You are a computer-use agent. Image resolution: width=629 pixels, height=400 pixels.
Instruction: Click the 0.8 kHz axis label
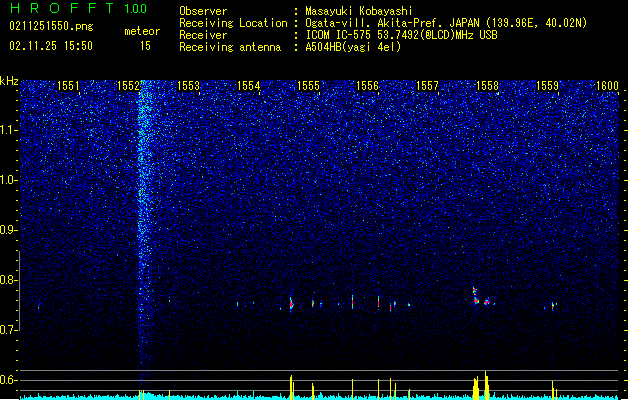coord(9,280)
